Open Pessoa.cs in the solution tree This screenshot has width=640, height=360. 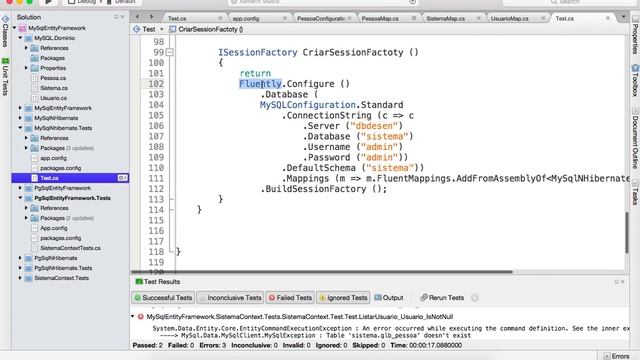[53, 78]
